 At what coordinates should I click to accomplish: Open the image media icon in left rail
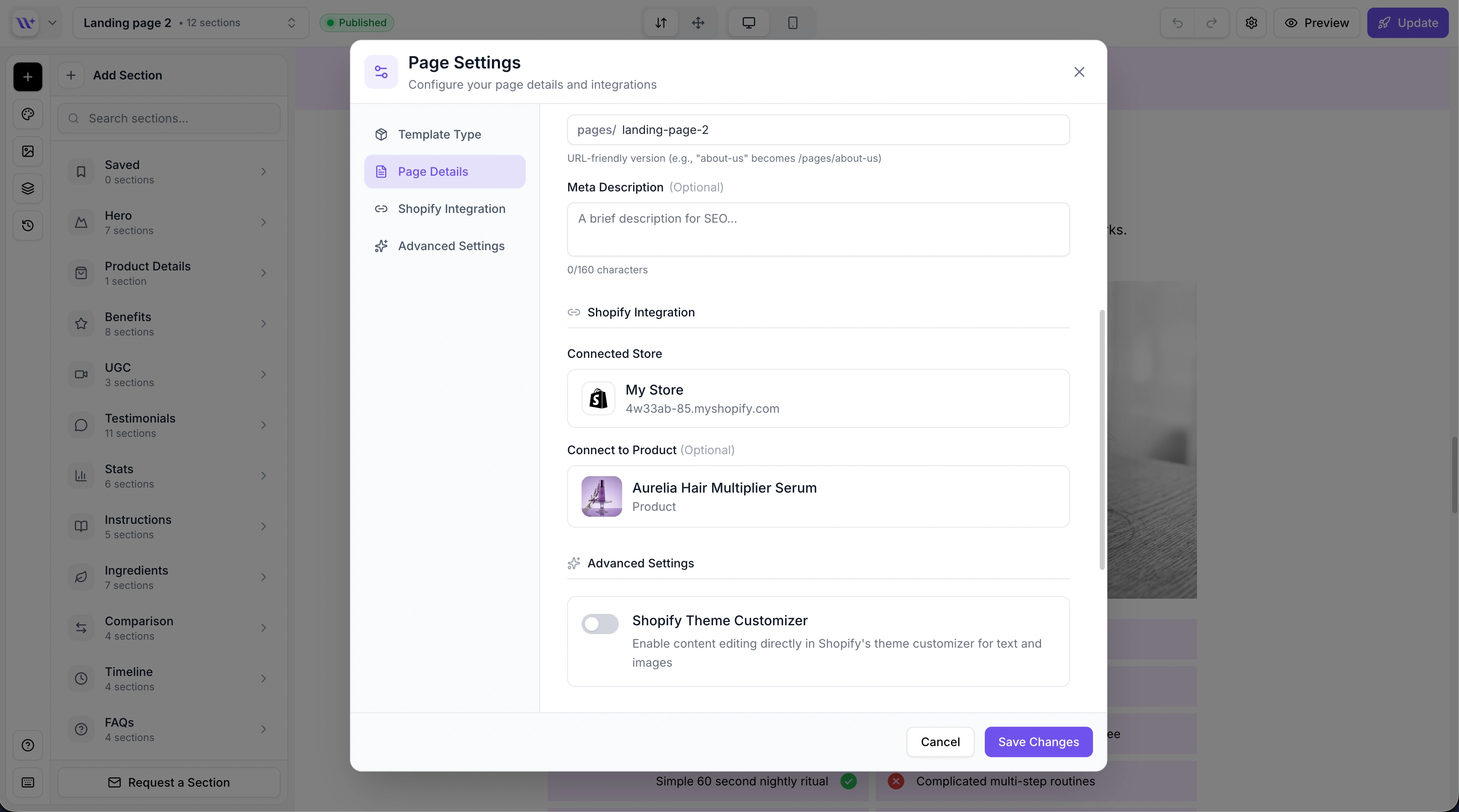point(28,151)
